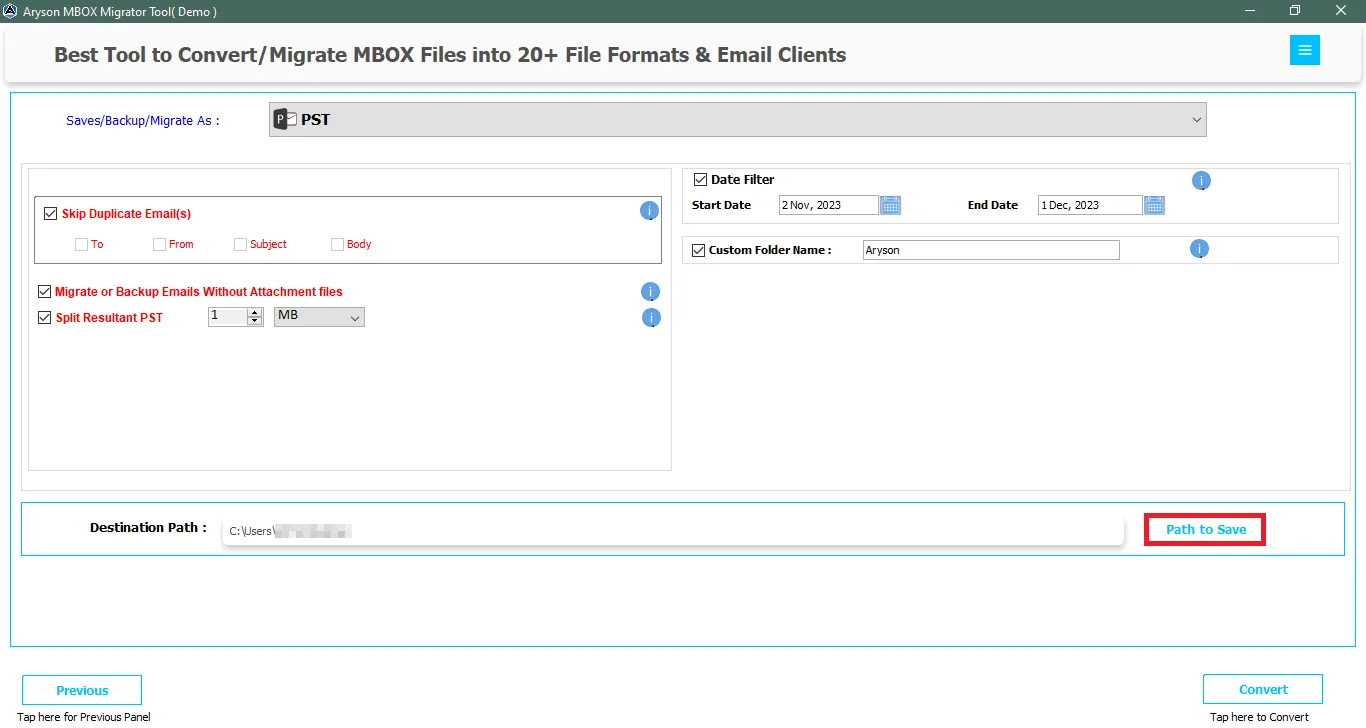Click info icon beside Split Resultant PST
The height and width of the screenshot is (728, 1366).
(x=651, y=318)
